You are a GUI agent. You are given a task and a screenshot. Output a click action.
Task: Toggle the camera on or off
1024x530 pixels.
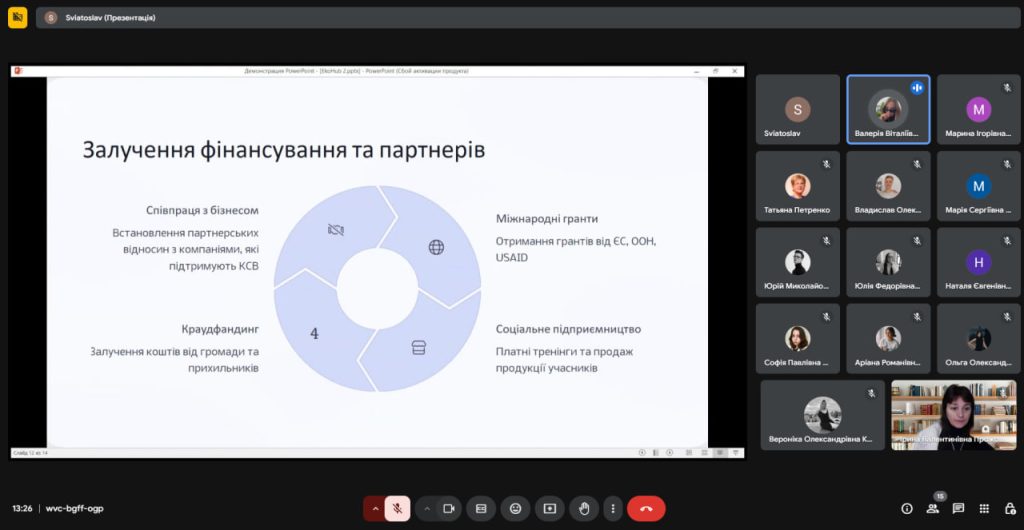coord(449,508)
